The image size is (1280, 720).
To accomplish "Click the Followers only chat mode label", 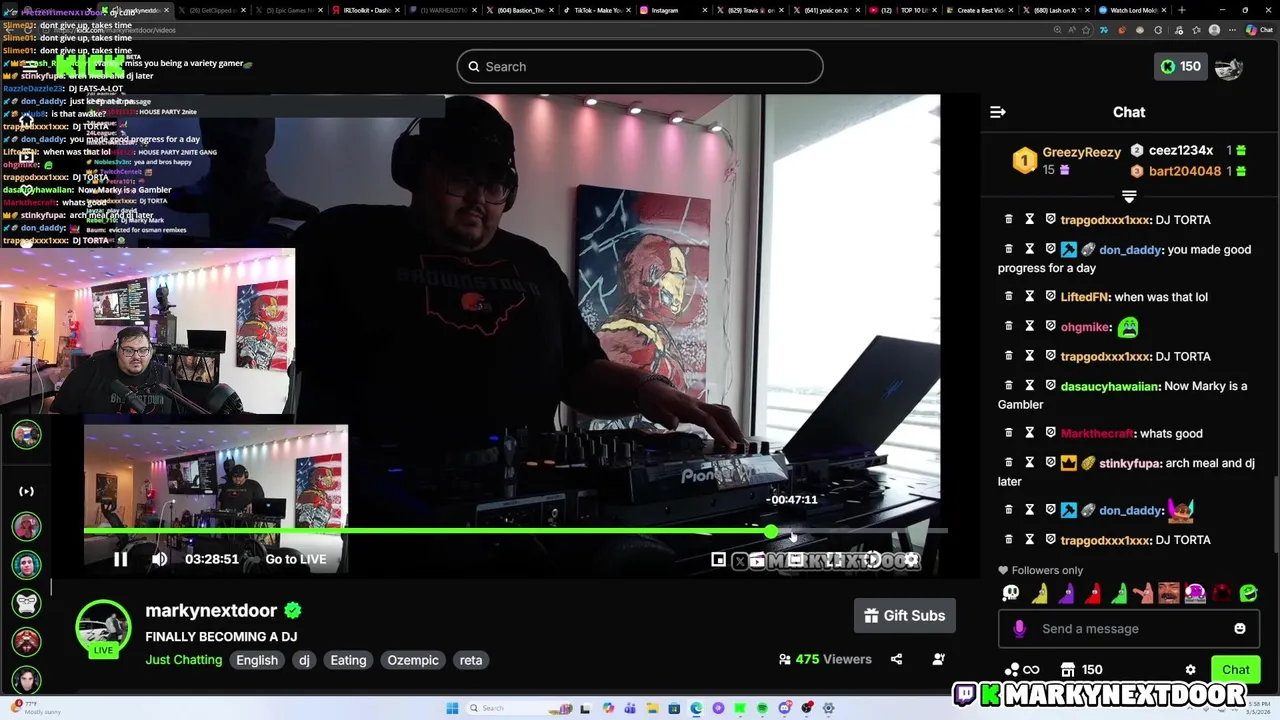I will (1047, 570).
